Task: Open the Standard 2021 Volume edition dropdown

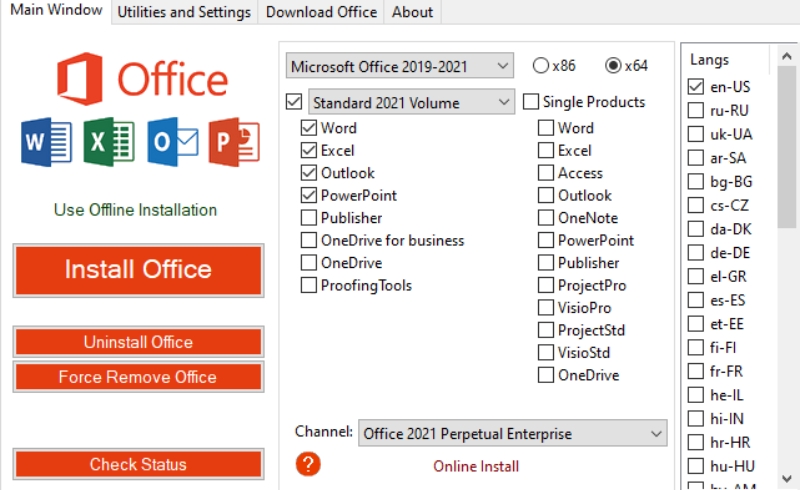Action: point(411,102)
